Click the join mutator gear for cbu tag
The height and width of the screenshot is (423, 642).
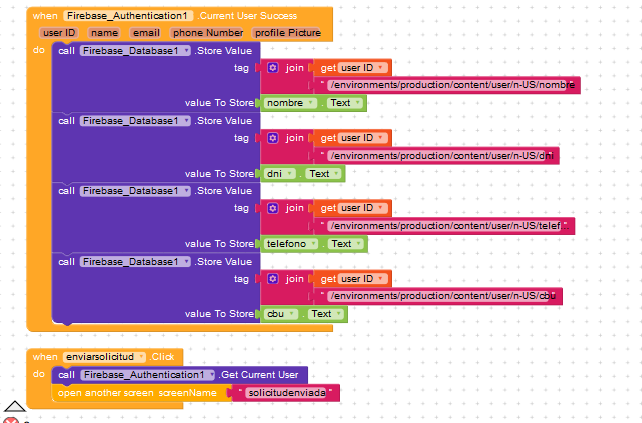(273, 279)
